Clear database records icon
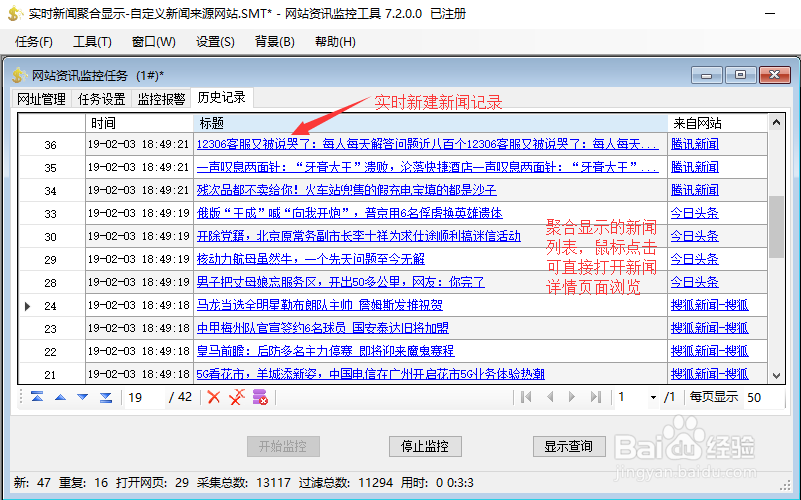801x500 pixels. pyautogui.click(x=260, y=397)
